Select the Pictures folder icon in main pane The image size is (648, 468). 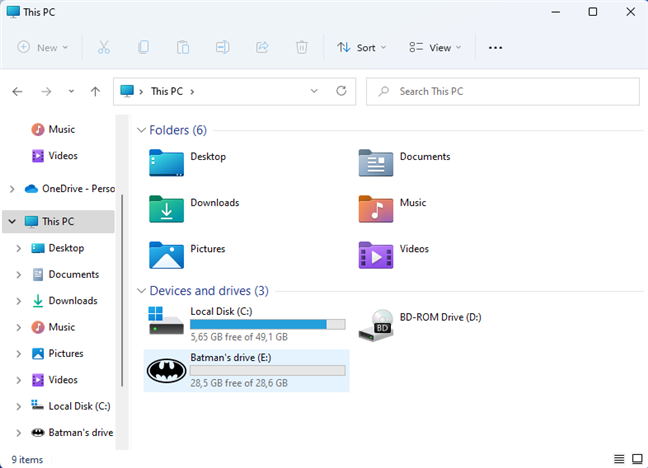tap(166, 255)
